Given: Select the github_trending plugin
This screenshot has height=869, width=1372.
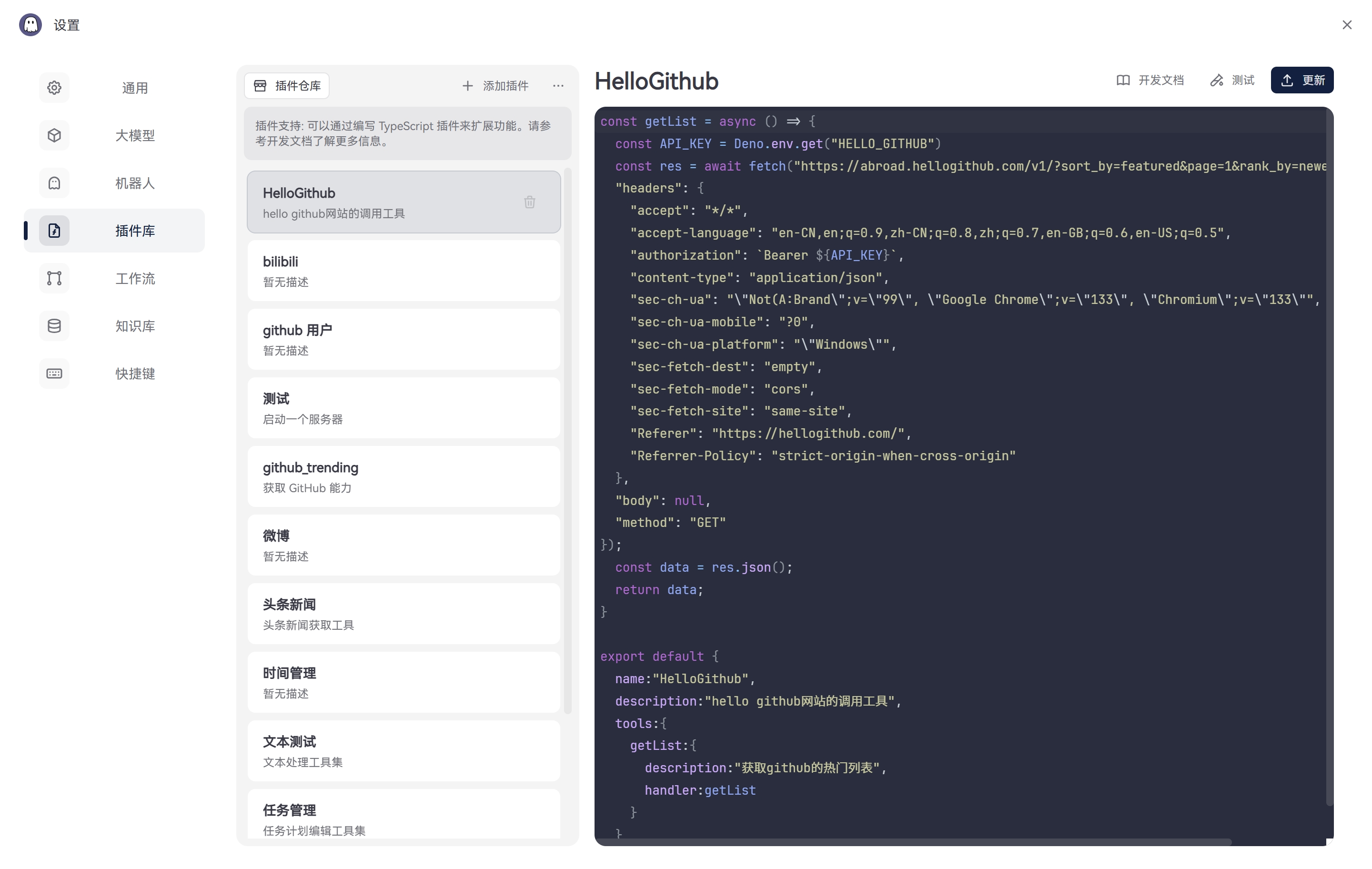Looking at the screenshot, I should click(x=404, y=476).
